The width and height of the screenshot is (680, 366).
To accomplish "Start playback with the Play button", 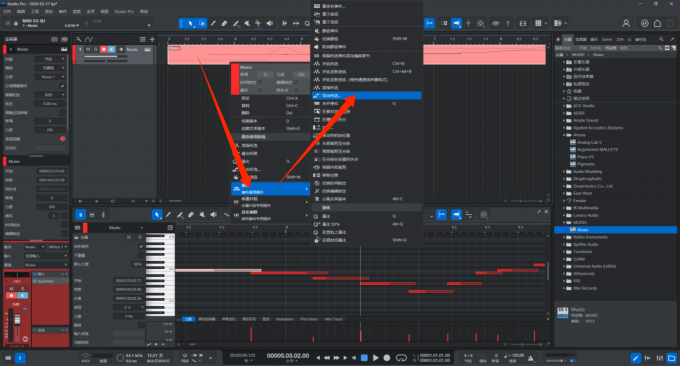I will [376, 358].
